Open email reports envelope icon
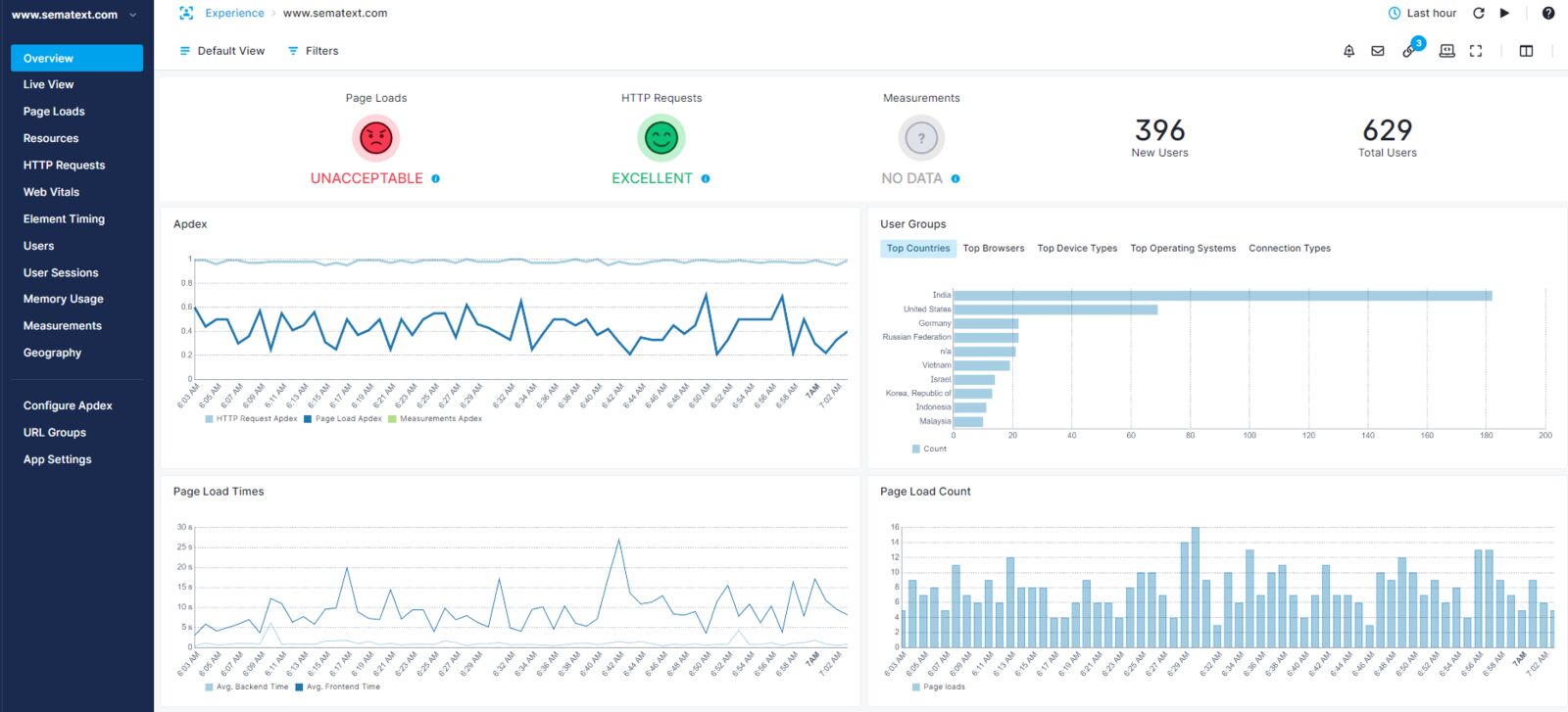 click(x=1378, y=51)
